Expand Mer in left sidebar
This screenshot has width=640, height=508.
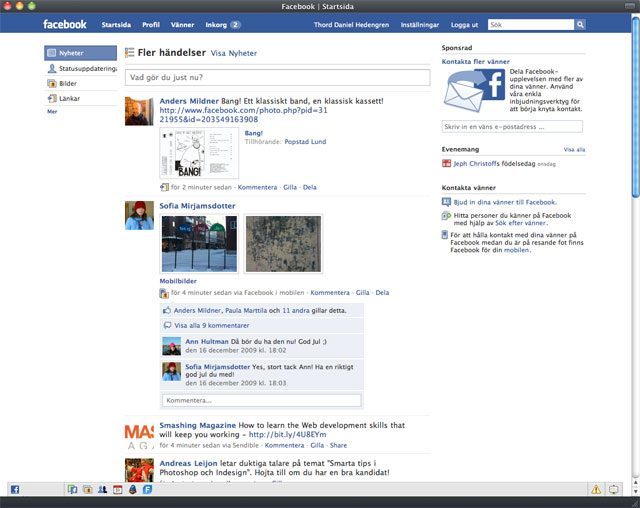click(52, 111)
